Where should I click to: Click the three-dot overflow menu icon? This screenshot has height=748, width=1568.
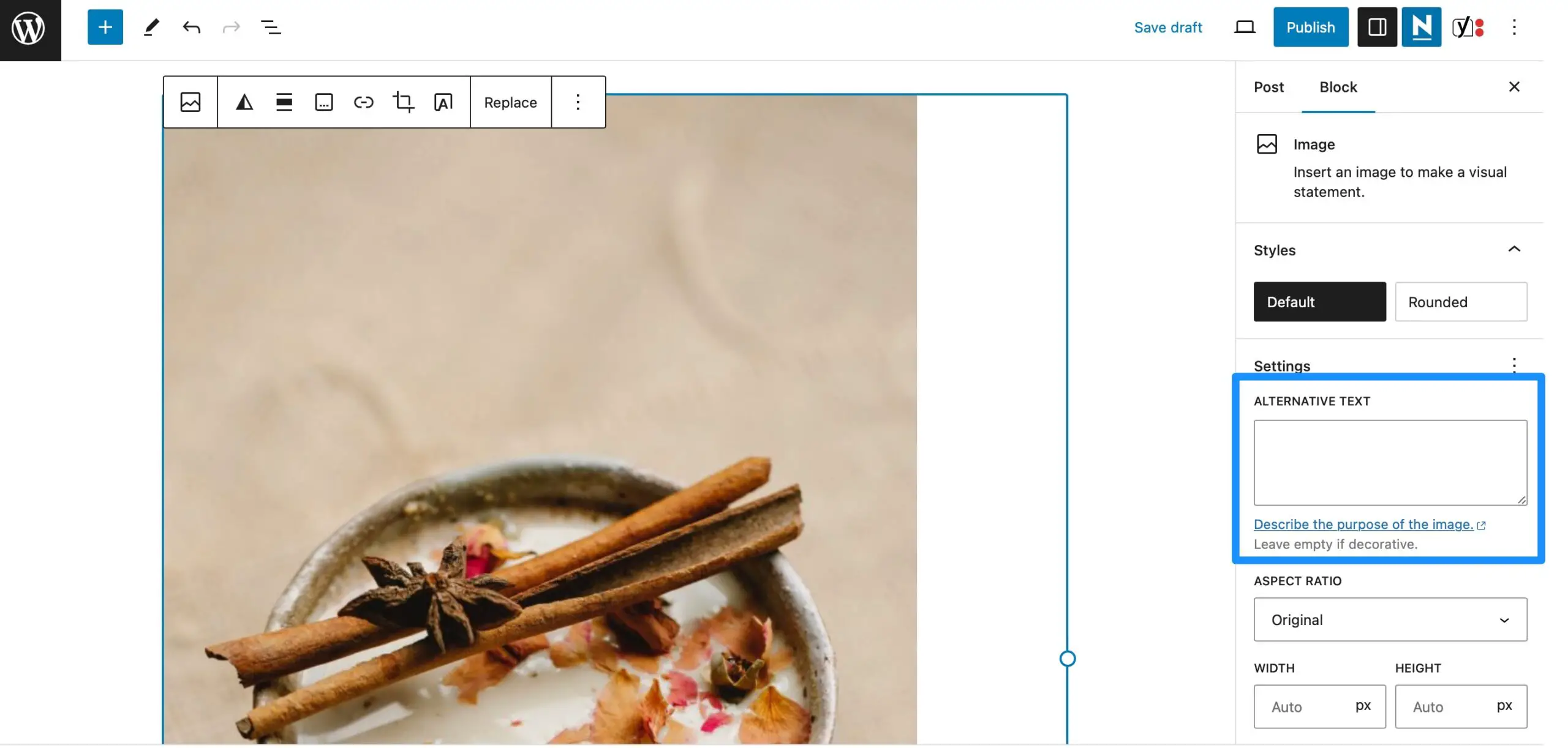coord(578,101)
